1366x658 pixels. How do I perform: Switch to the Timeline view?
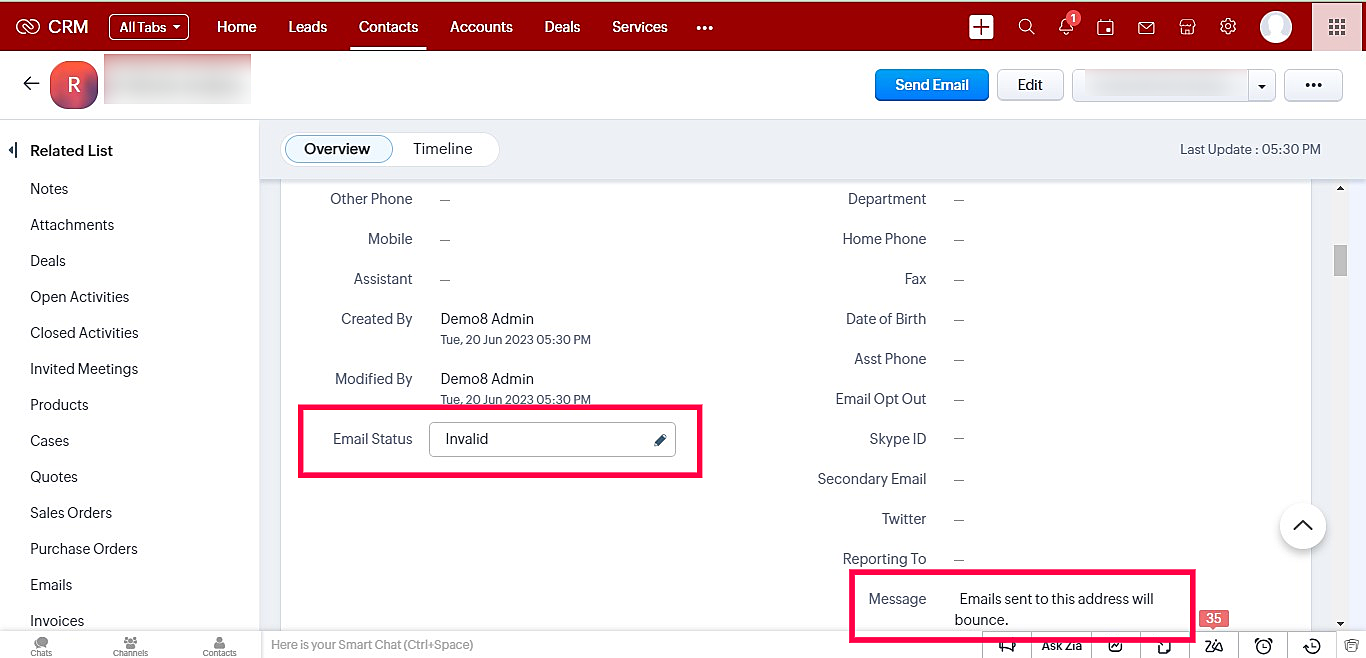point(443,149)
